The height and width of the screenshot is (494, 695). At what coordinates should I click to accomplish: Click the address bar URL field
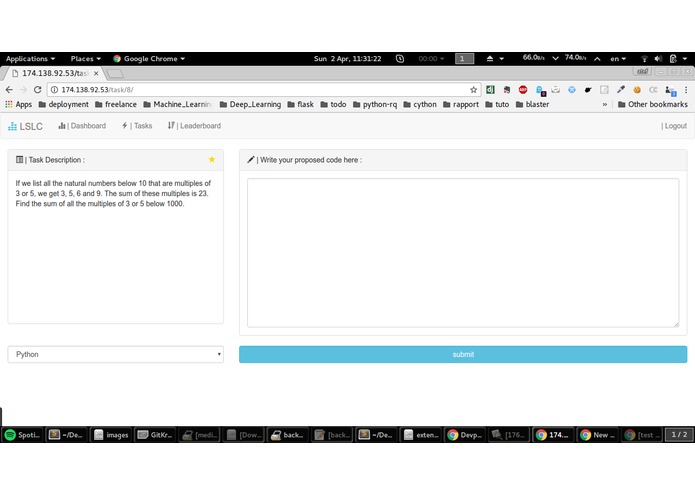(265, 89)
